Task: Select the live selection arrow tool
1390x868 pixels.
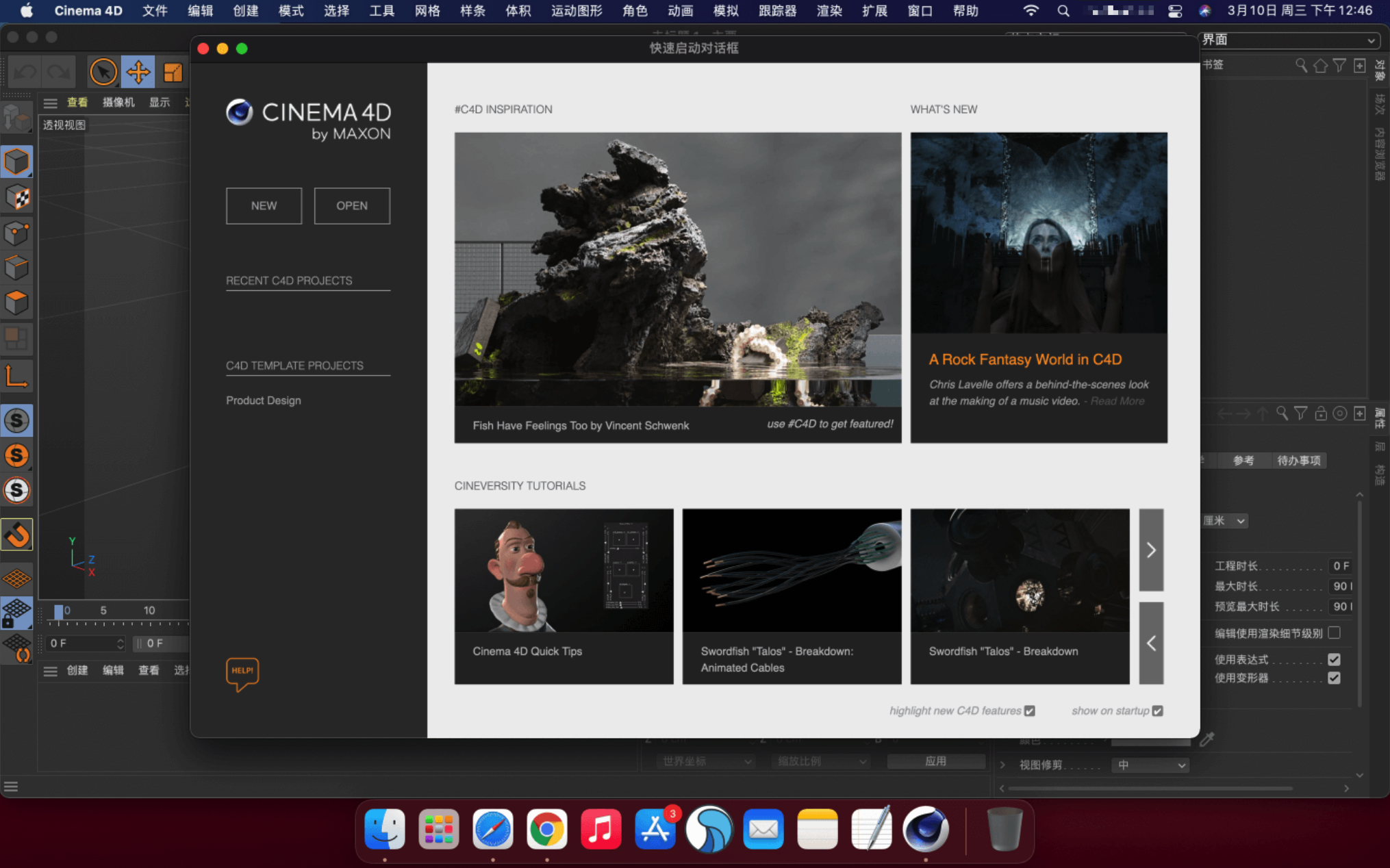Action: click(103, 72)
